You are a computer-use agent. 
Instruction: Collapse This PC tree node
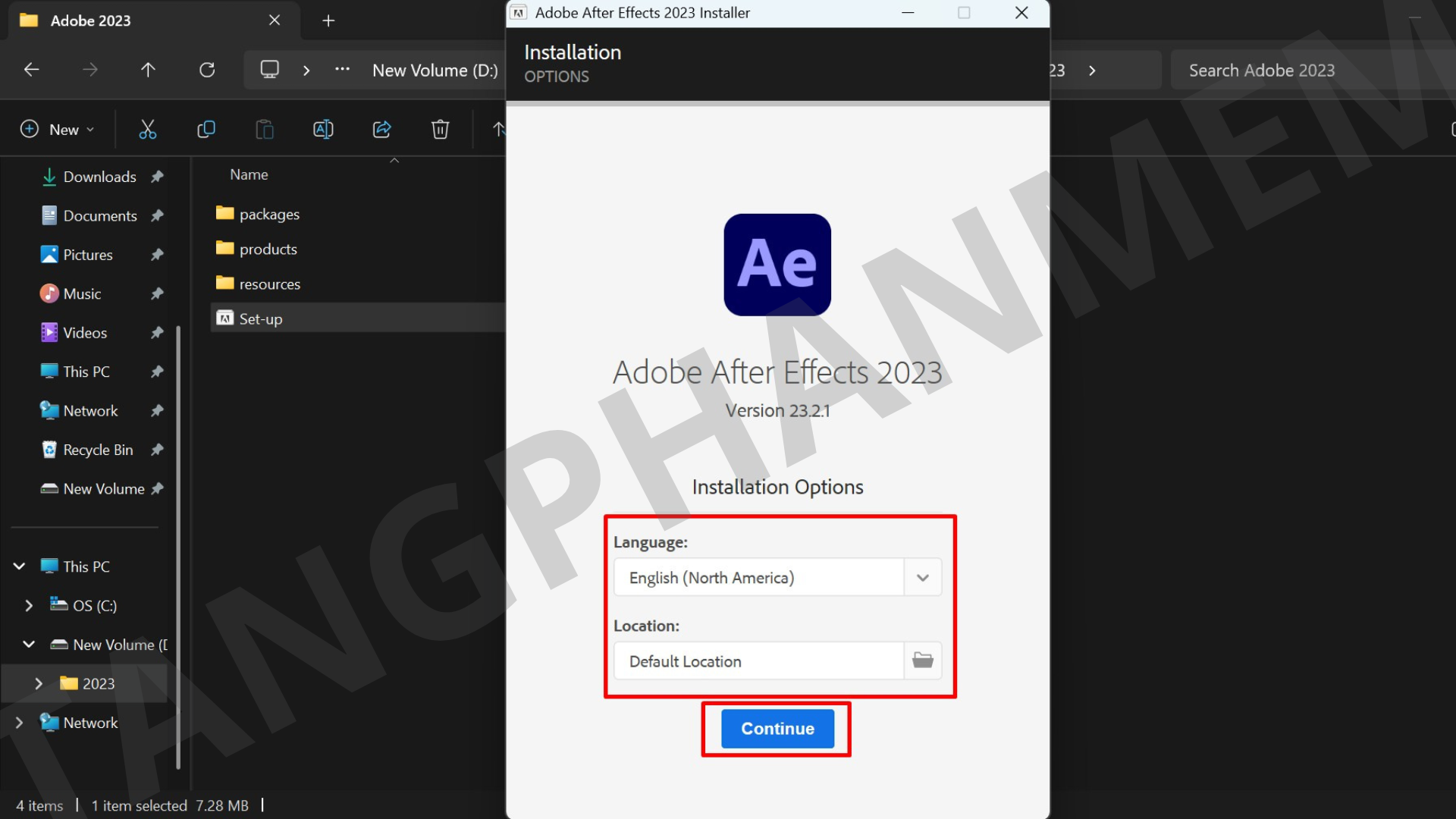coord(20,566)
